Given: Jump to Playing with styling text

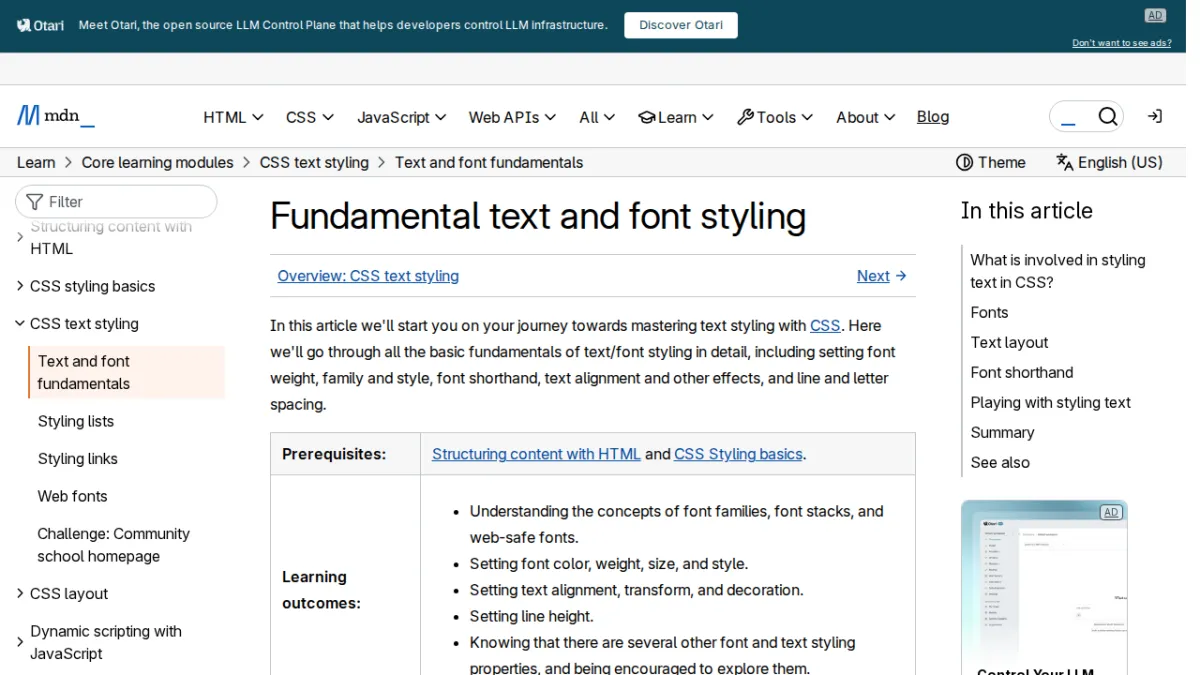Looking at the screenshot, I should click(x=1050, y=402).
